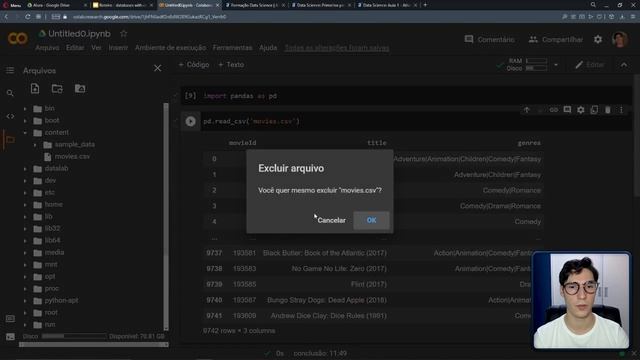
Task: Click the cell link icon
Action: pos(553,110)
